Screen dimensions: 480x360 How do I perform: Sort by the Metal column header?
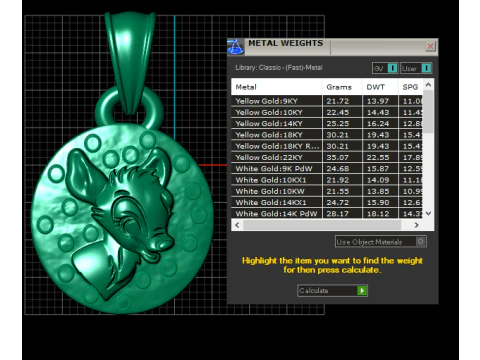[x=276, y=87]
